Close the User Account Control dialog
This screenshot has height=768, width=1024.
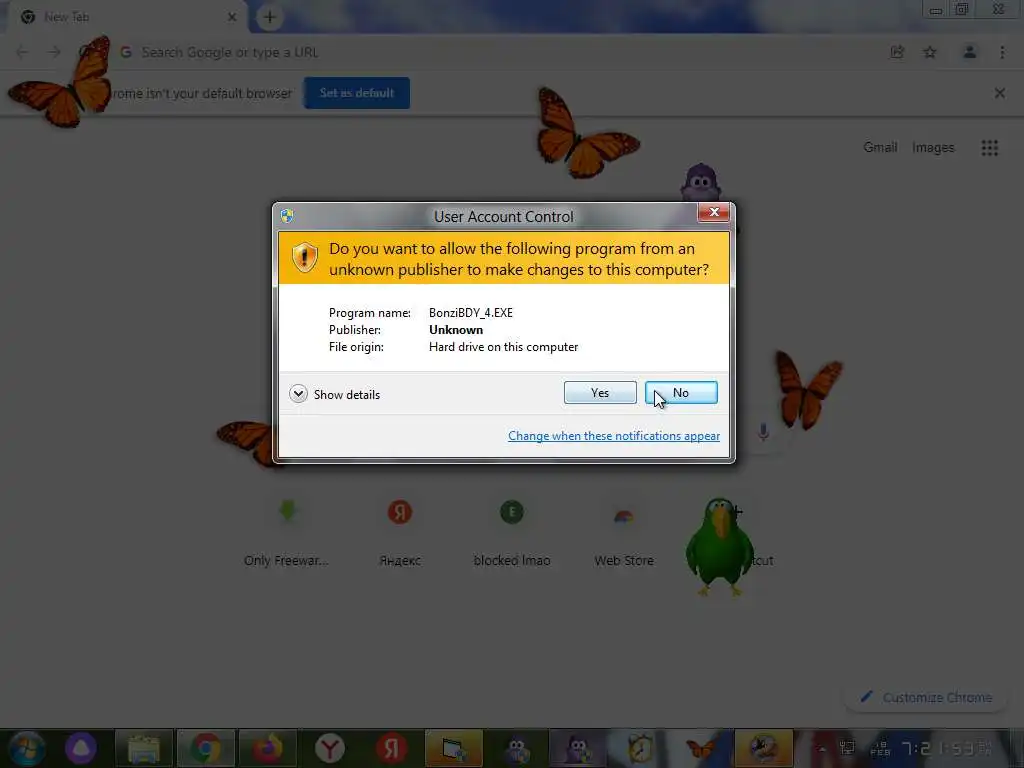click(x=714, y=212)
